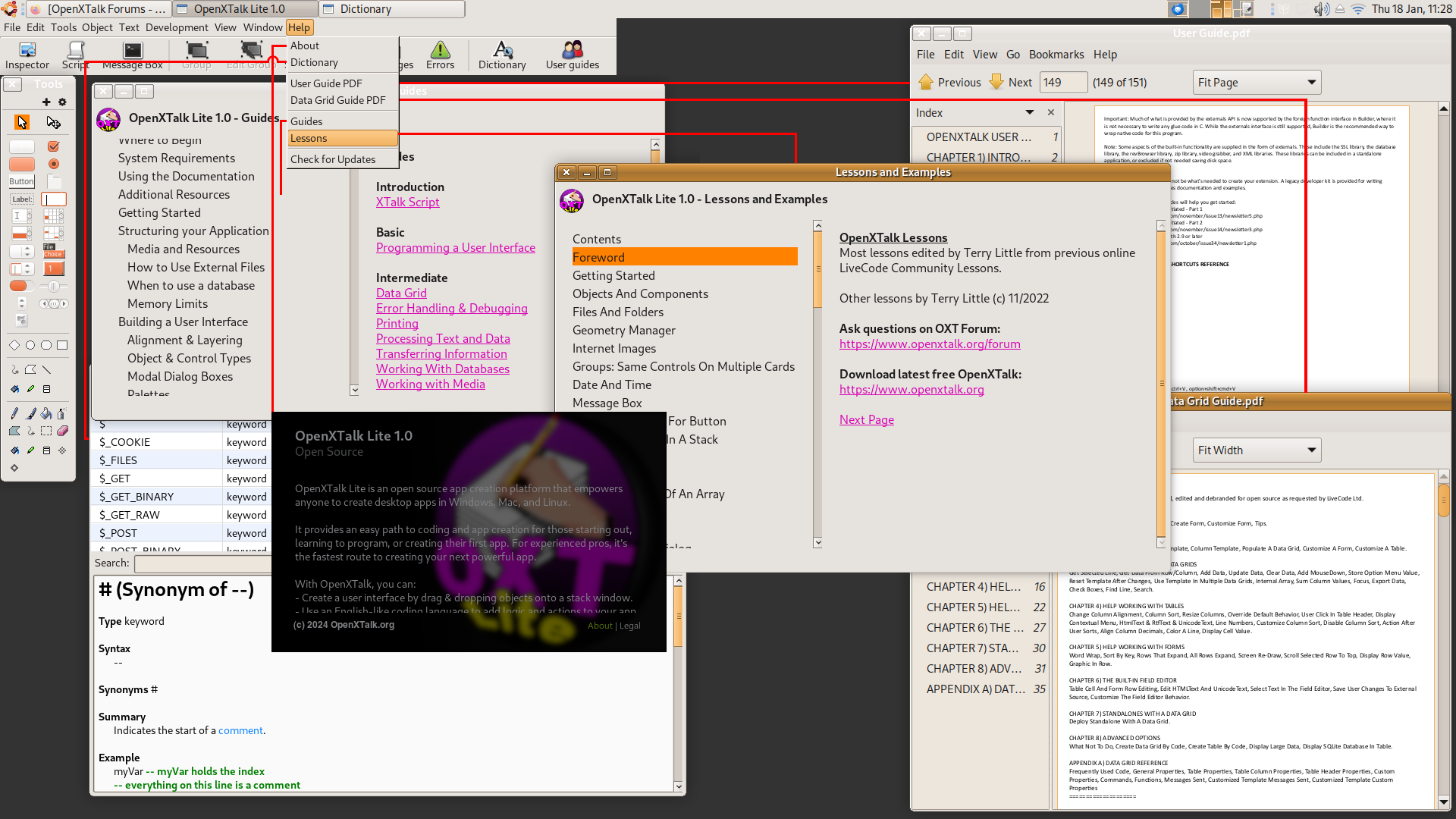Open Bookmarks menu in PDF viewer
The height and width of the screenshot is (819, 1456).
pyautogui.click(x=1056, y=55)
